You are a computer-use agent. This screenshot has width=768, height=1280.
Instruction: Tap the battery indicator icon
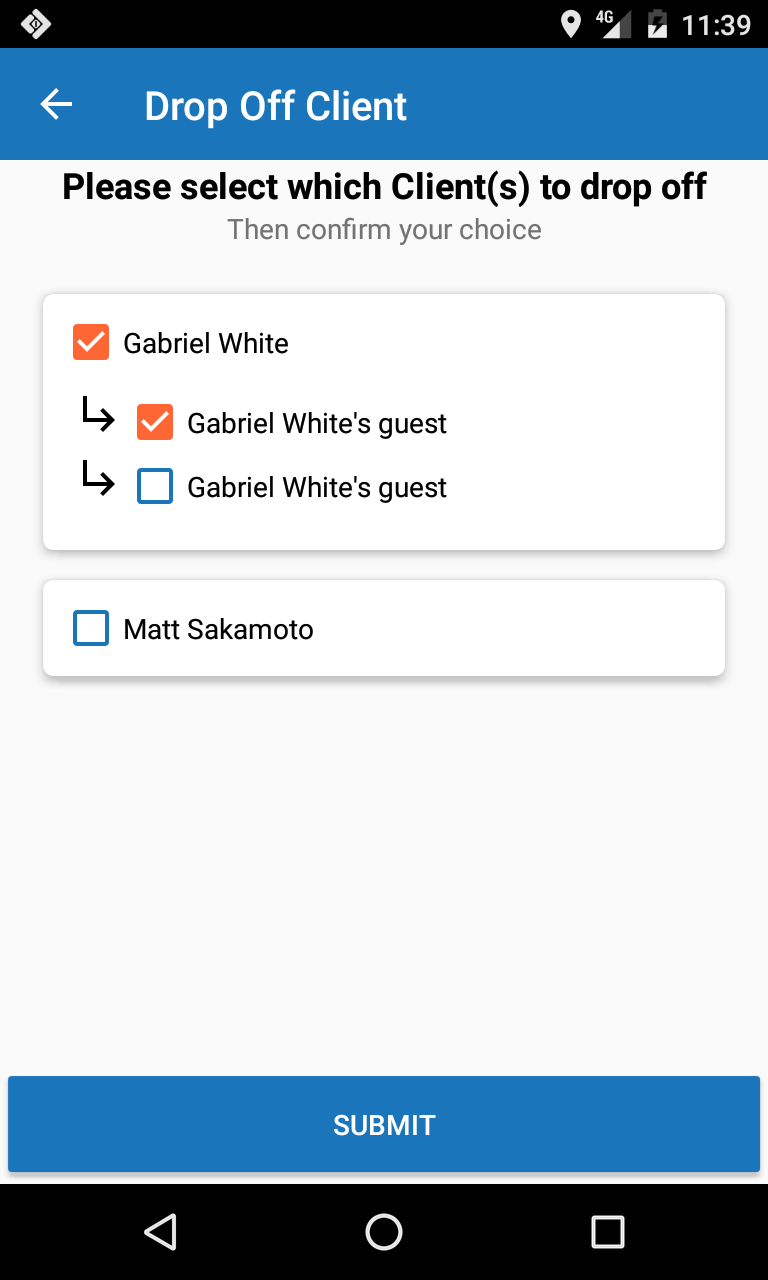(657, 24)
